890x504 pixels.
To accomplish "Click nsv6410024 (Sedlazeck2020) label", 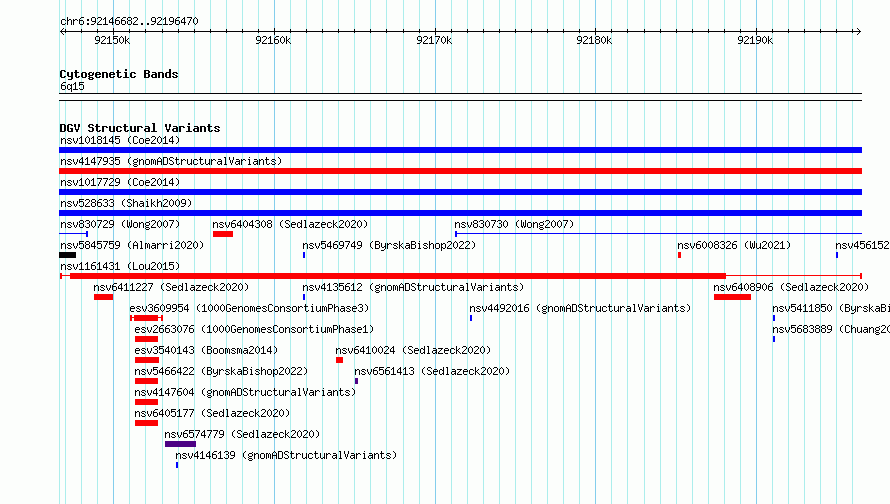I will point(413,350).
